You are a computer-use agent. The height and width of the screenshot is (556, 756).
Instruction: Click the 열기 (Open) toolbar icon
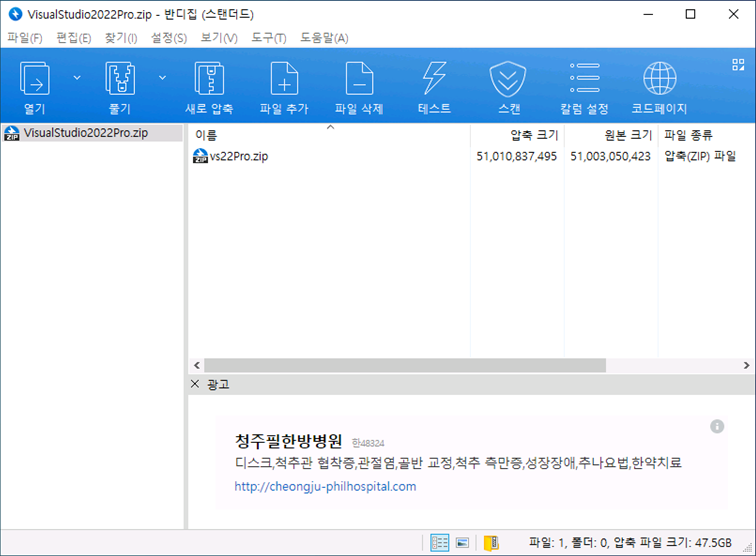[35, 79]
